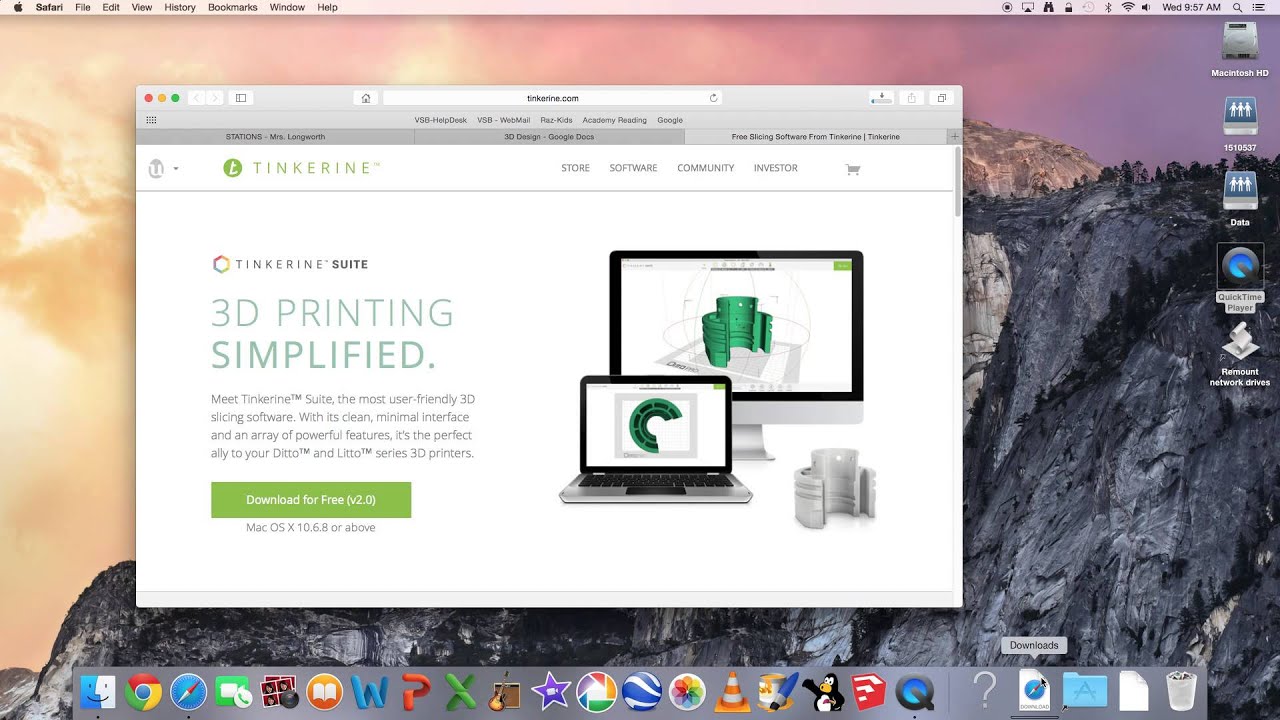This screenshot has height=720, width=1280.
Task: Open the VSB-HelpDesk bookmark
Action: [x=441, y=120]
